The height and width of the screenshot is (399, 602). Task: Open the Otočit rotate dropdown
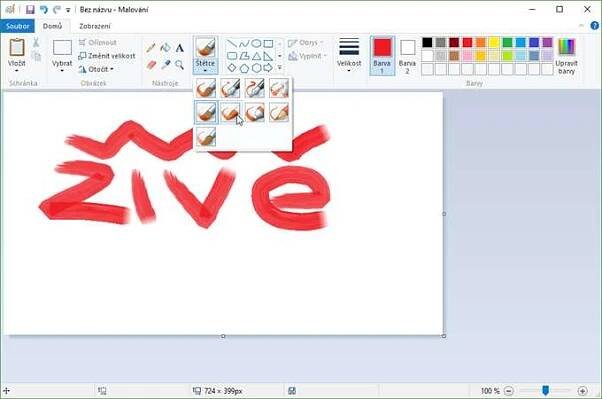(96, 69)
